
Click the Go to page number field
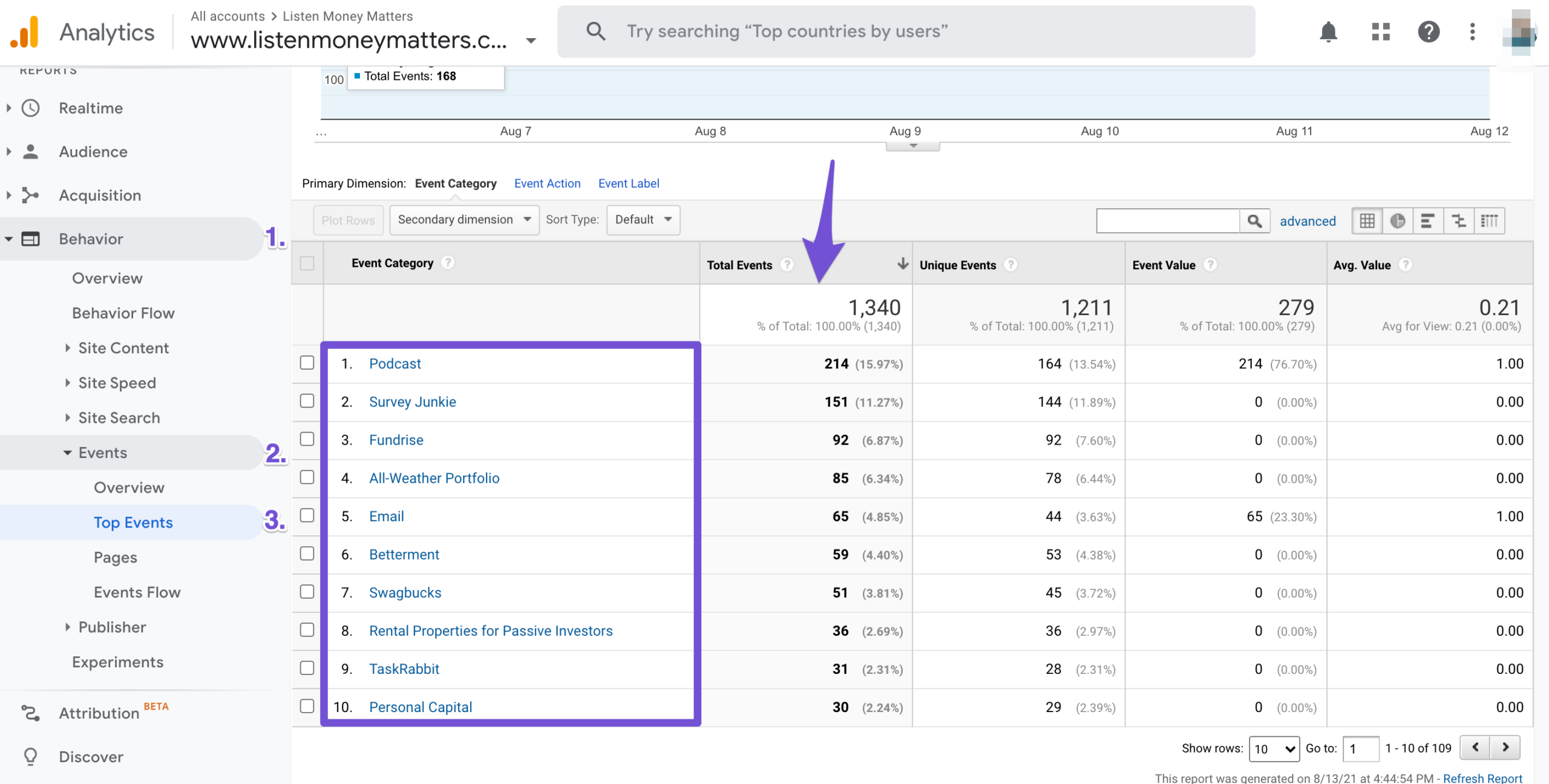1360,749
